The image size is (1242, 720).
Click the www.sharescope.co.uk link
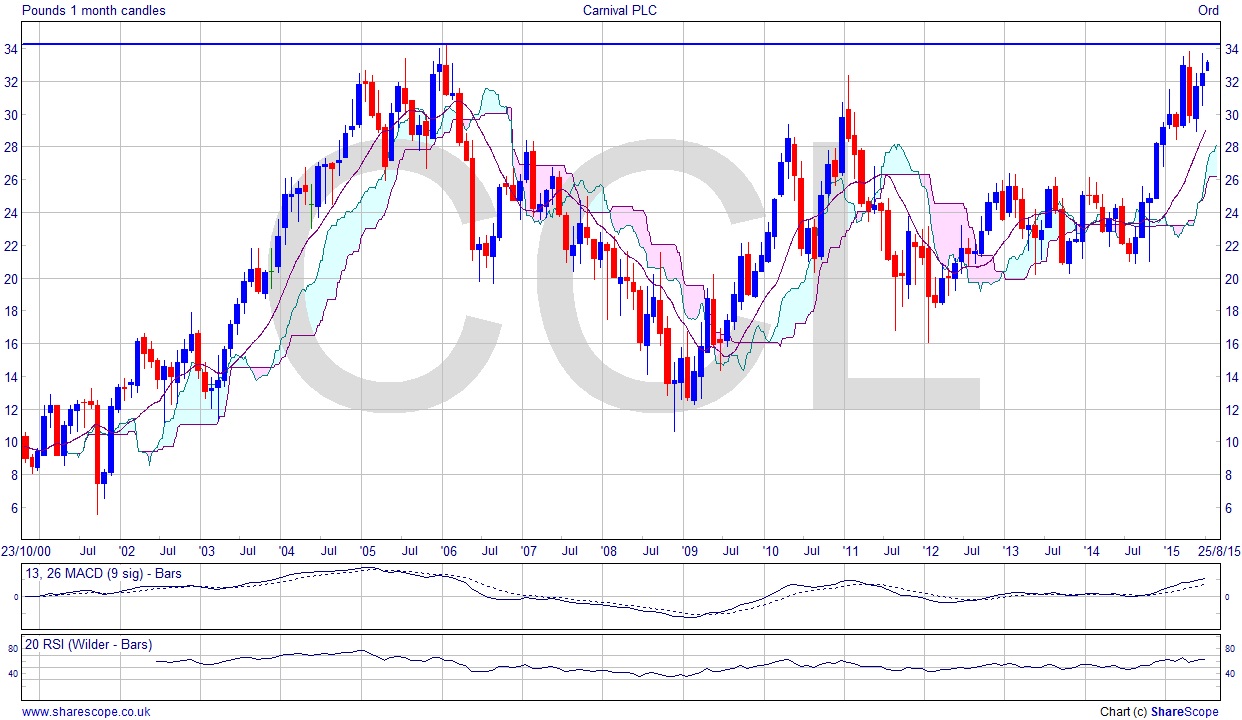click(x=86, y=711)
